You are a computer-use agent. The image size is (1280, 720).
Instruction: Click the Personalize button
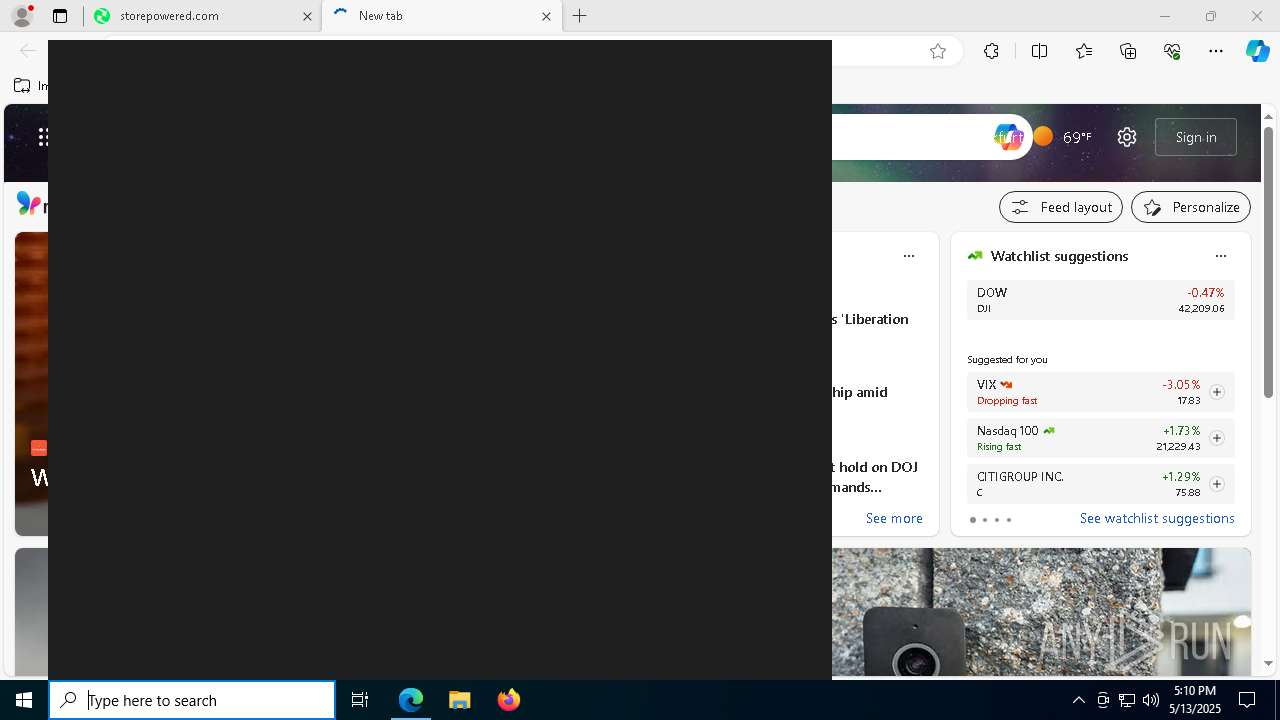tap(1191, 207)
